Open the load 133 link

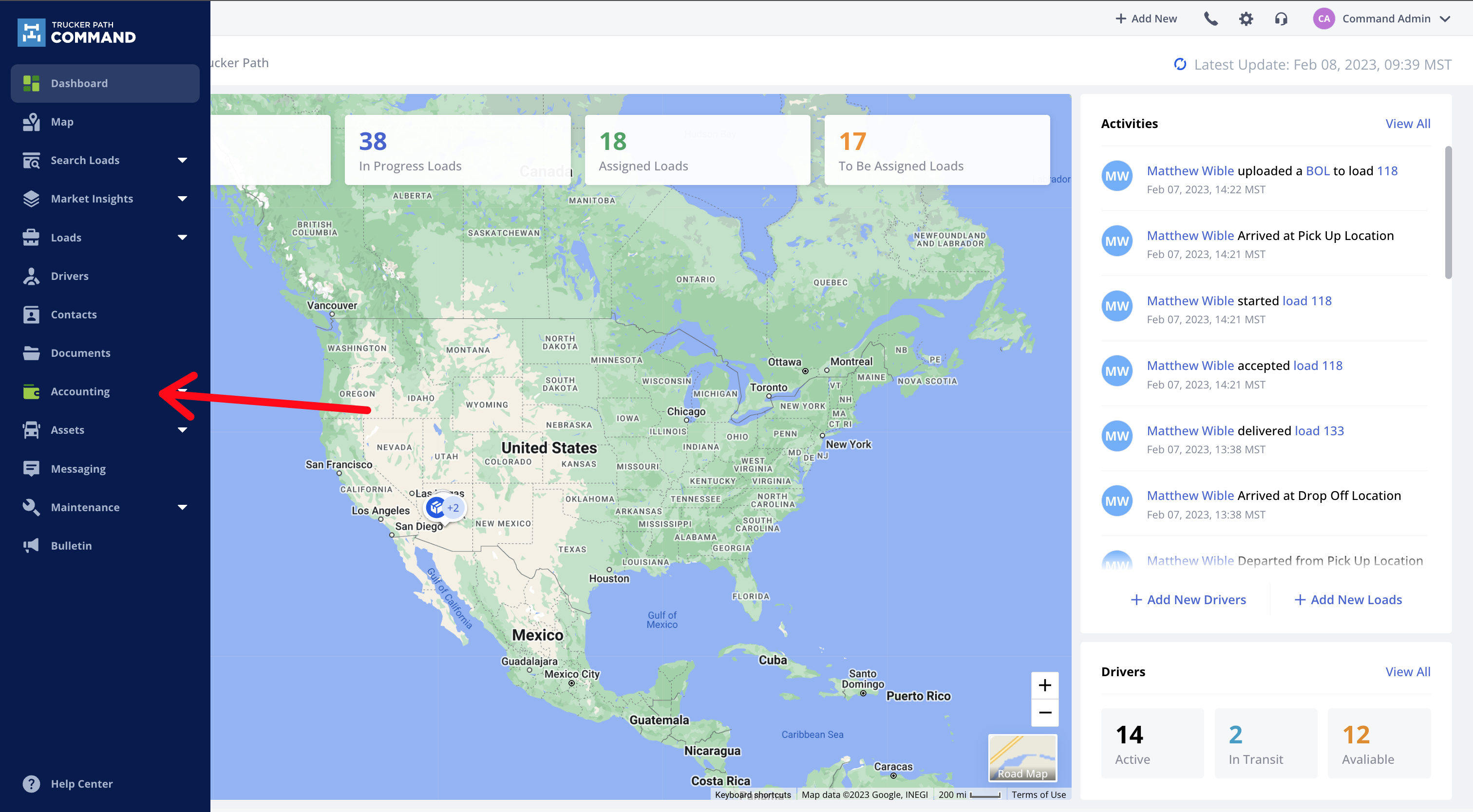[1319, 431]
